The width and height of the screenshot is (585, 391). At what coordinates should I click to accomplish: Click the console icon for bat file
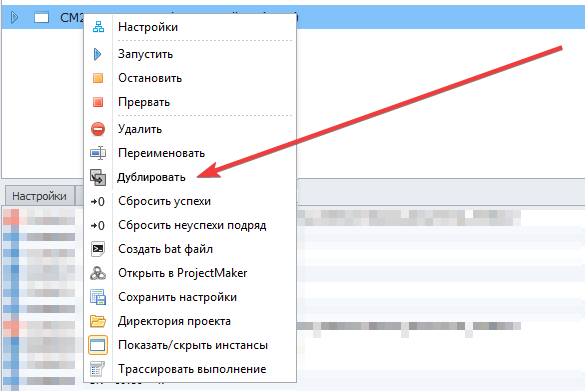pyautogui.click(x=98, y=249)
